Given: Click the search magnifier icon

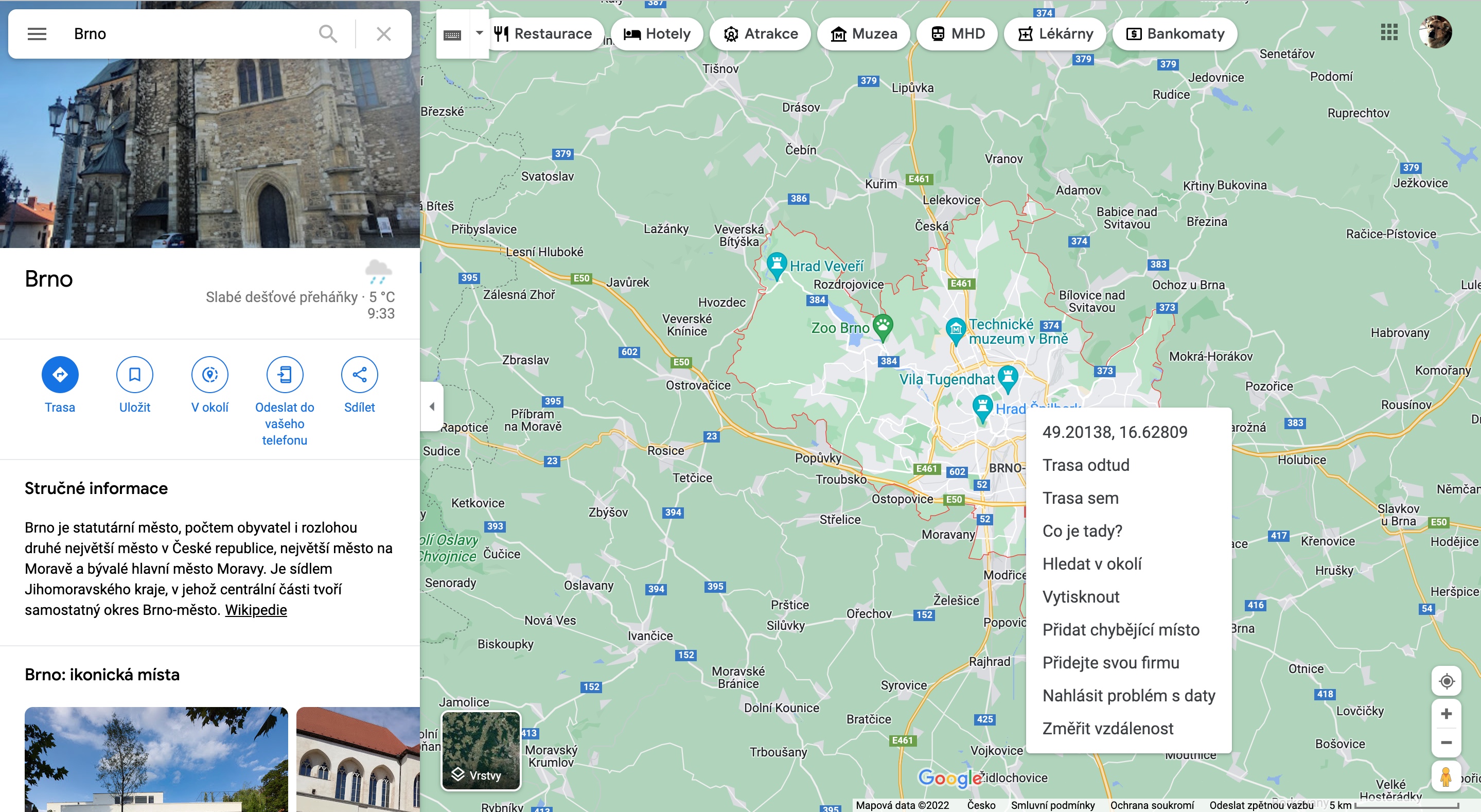Looking at the screenshot, I should [328, 34].
